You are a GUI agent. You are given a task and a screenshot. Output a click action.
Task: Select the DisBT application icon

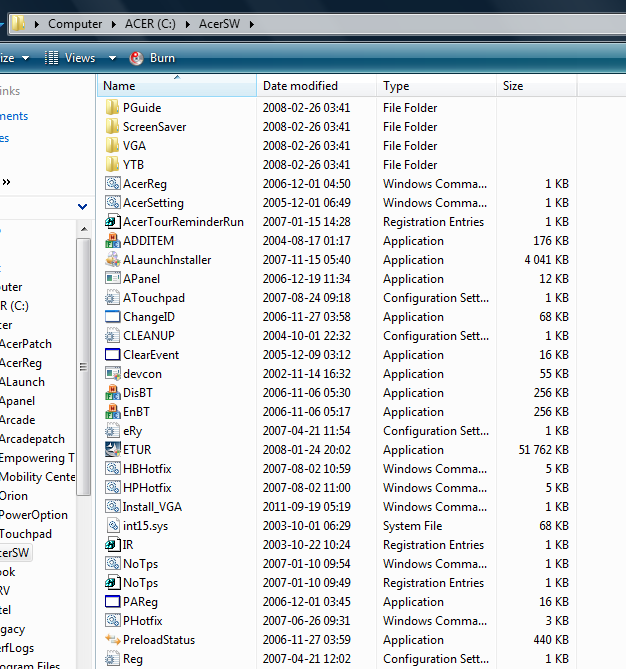click(113, 393)
